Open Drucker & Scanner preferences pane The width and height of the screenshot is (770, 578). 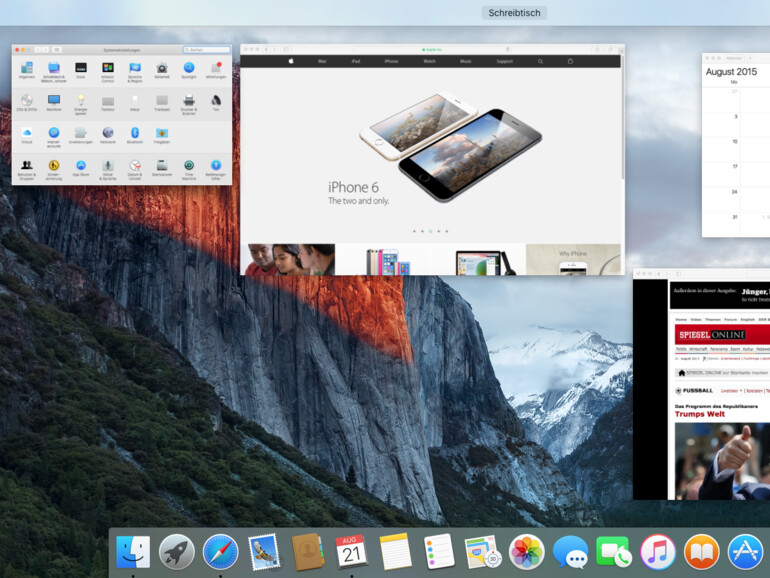coord(189,104)
